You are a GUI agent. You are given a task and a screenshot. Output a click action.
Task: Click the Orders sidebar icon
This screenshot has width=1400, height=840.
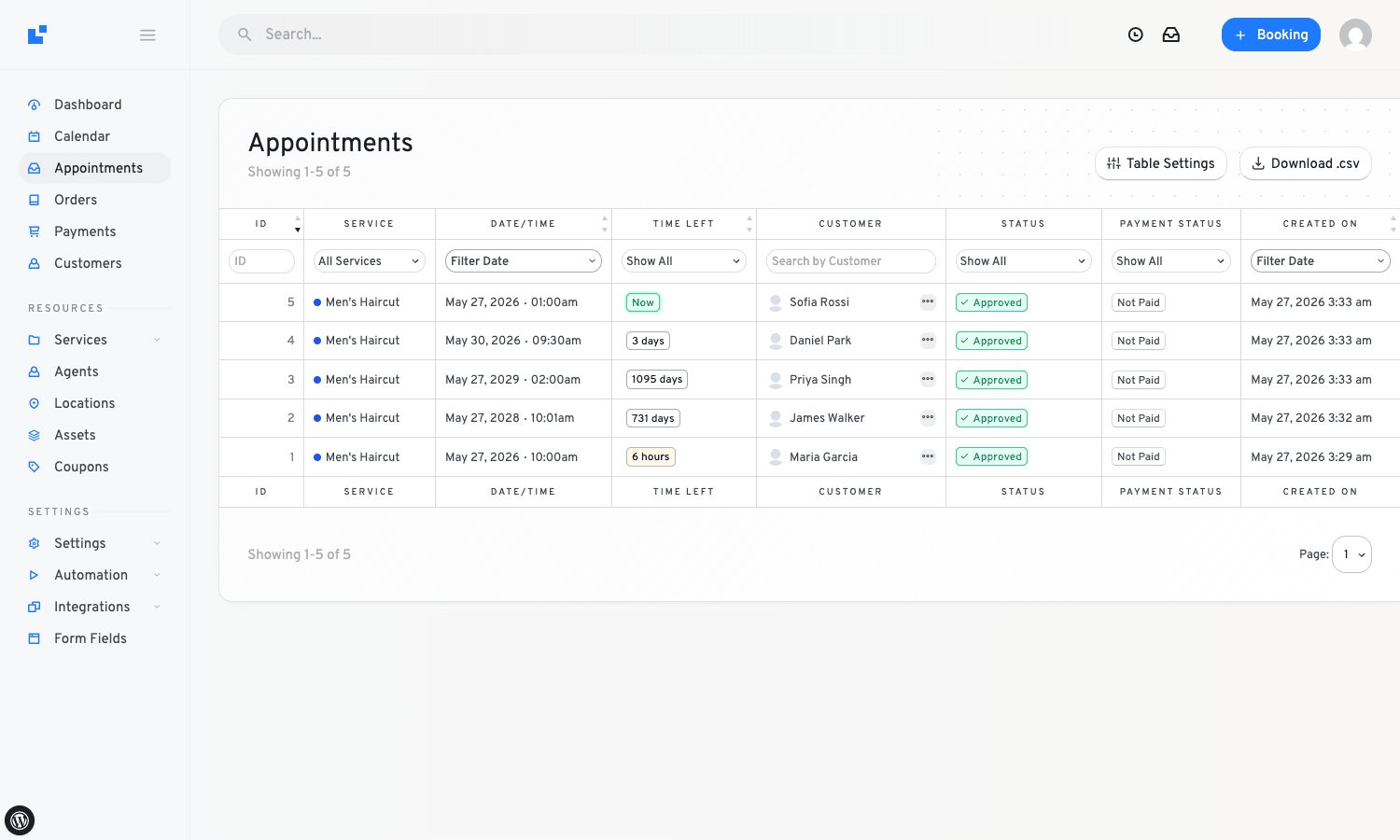click(x=35, y=200)
